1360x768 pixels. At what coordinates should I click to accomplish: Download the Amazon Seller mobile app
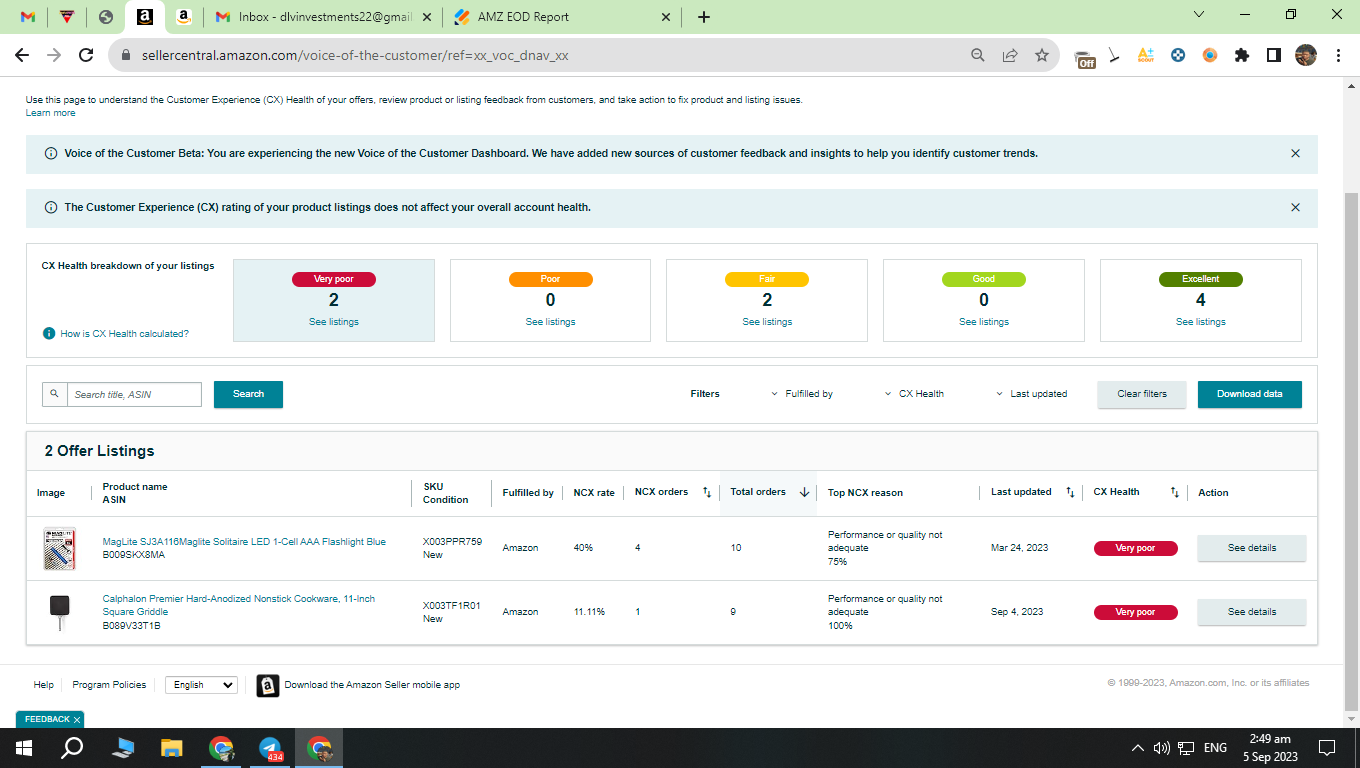(372, 685)
